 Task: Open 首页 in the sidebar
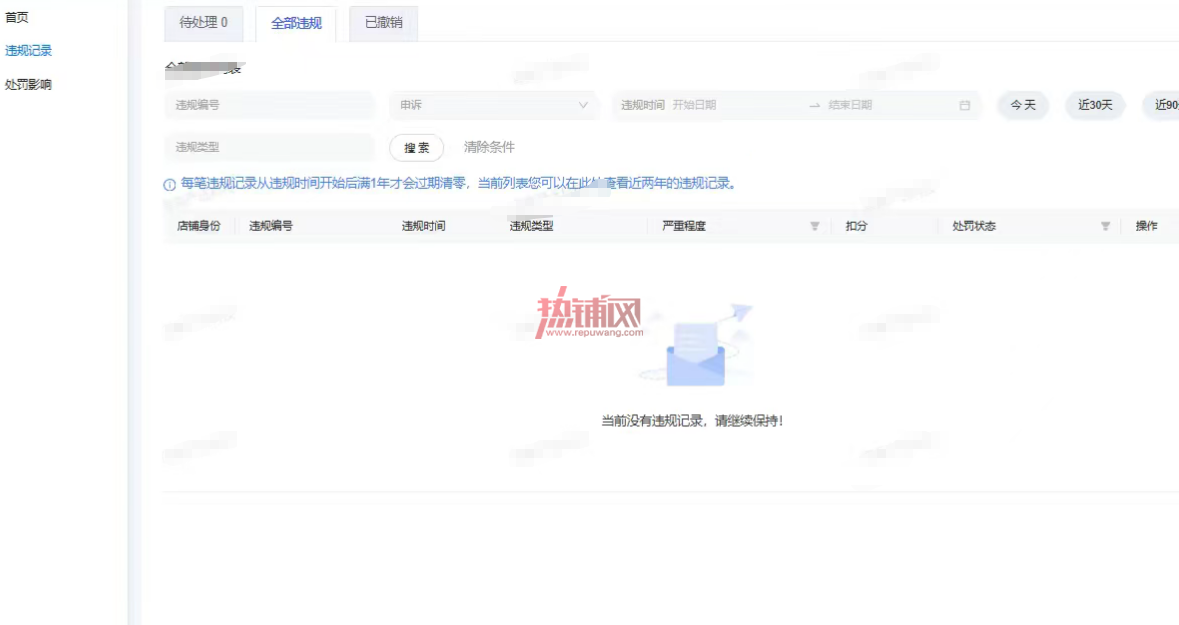coord(17,17)
